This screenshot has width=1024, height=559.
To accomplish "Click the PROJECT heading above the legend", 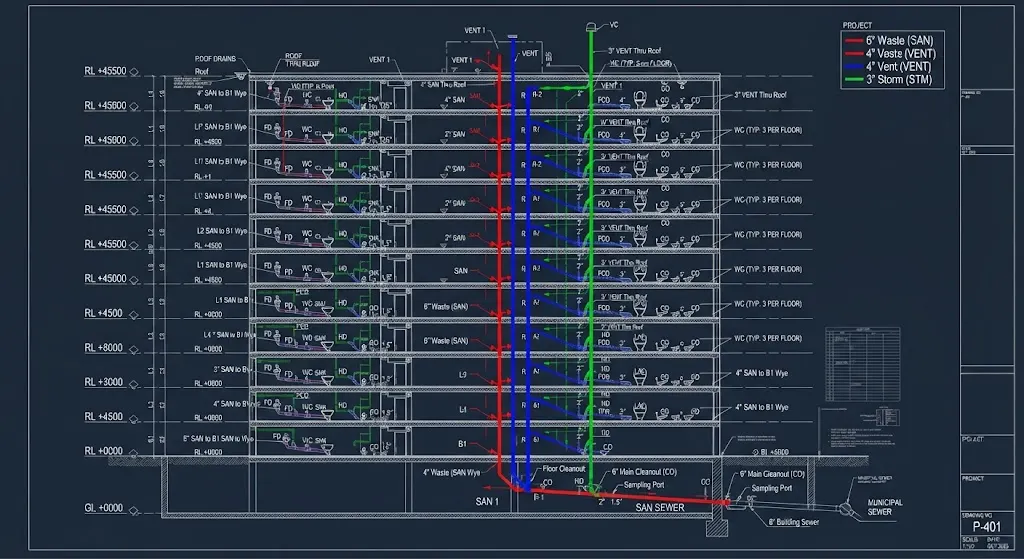I will tap(857, 25).
